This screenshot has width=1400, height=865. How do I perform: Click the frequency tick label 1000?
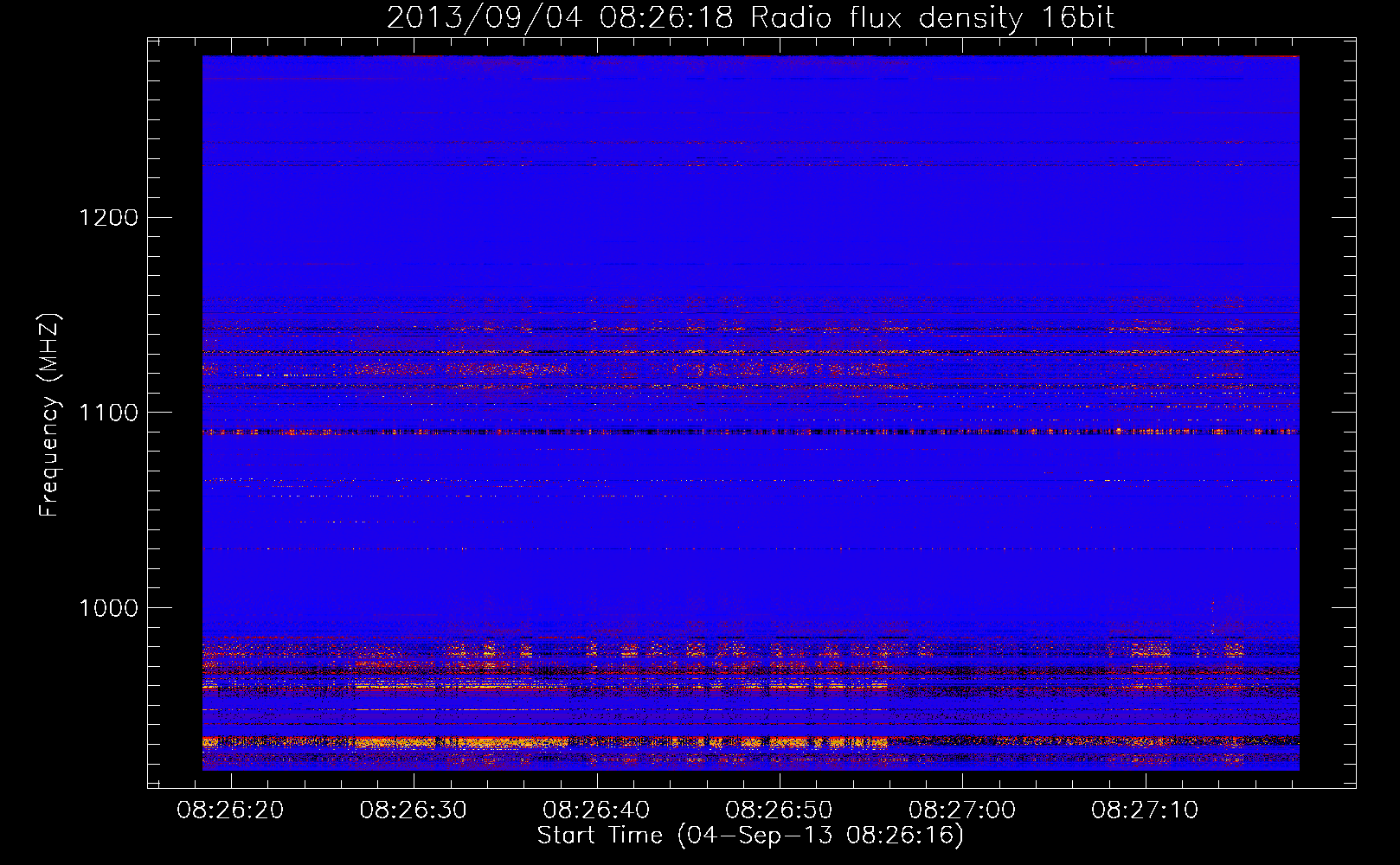point(109,608)
